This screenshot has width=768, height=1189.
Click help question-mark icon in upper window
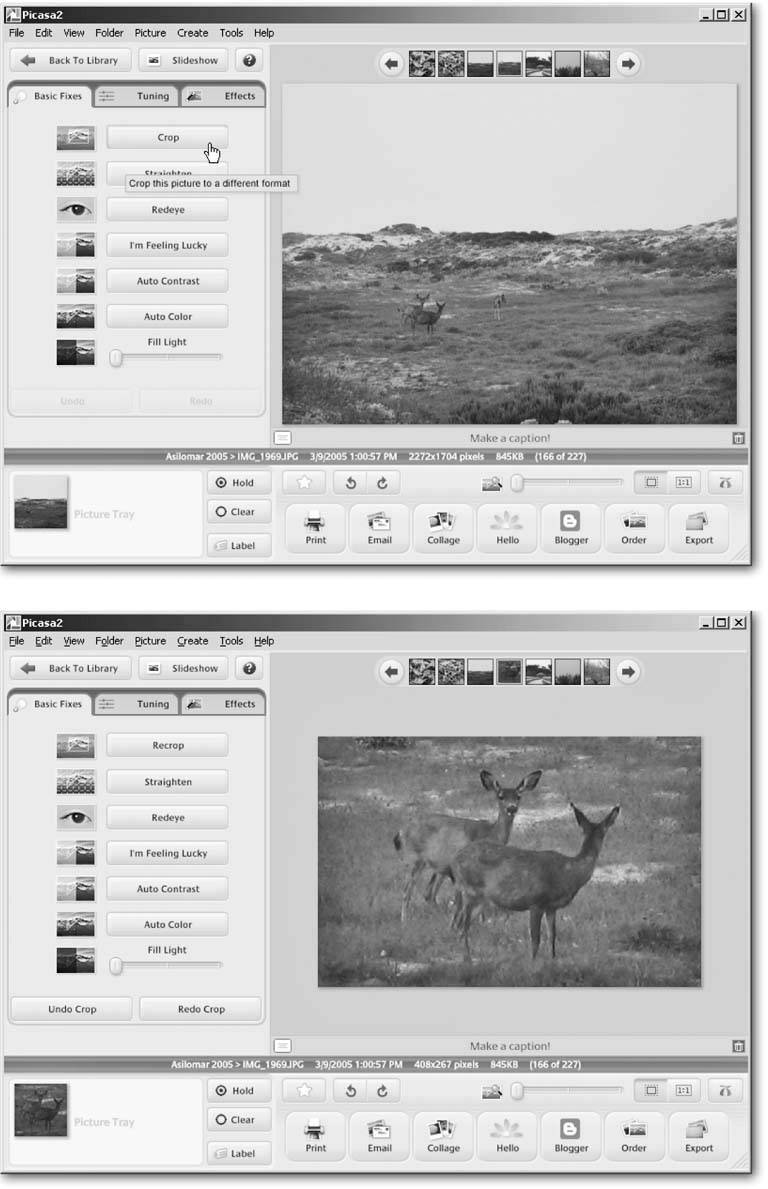[x=249, y=60]
